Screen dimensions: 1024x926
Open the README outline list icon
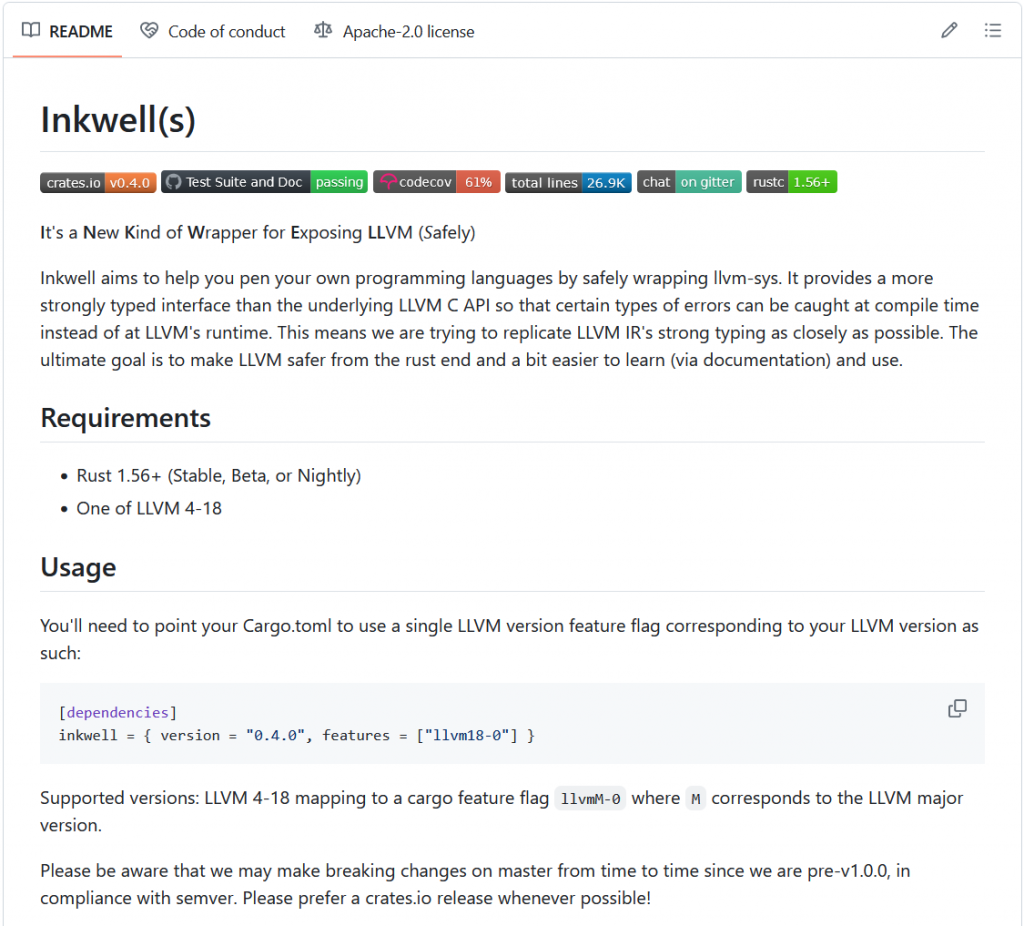tap(992, 31)
